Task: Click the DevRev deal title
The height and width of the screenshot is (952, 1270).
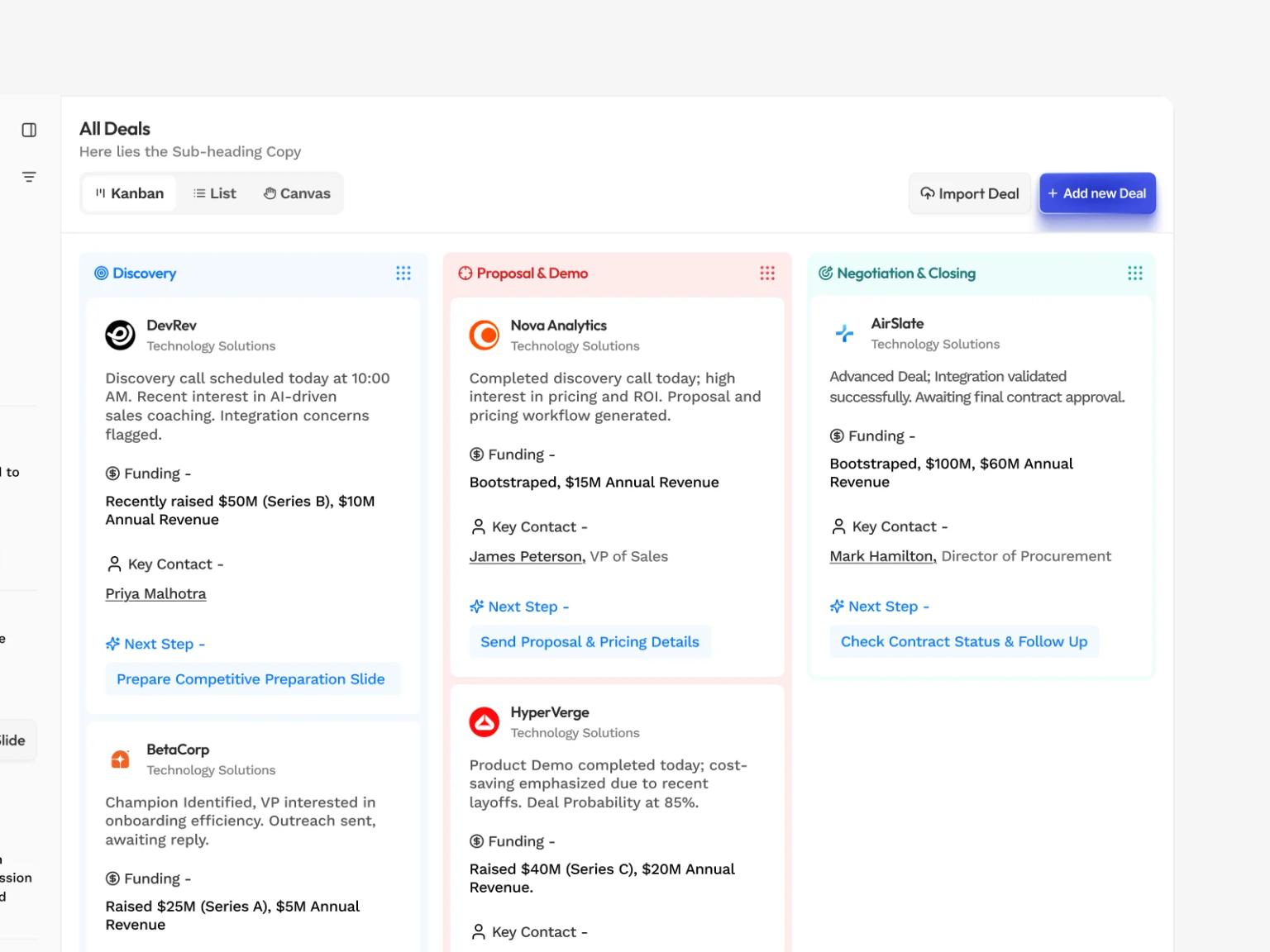Action: (171, 326)
